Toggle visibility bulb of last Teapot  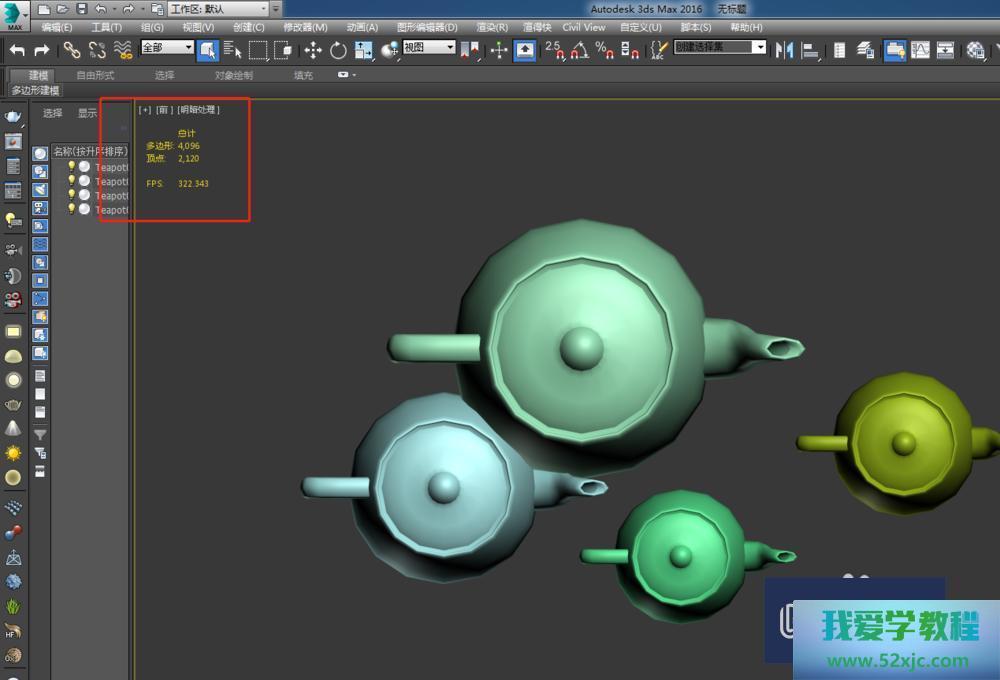coord(72,209)
